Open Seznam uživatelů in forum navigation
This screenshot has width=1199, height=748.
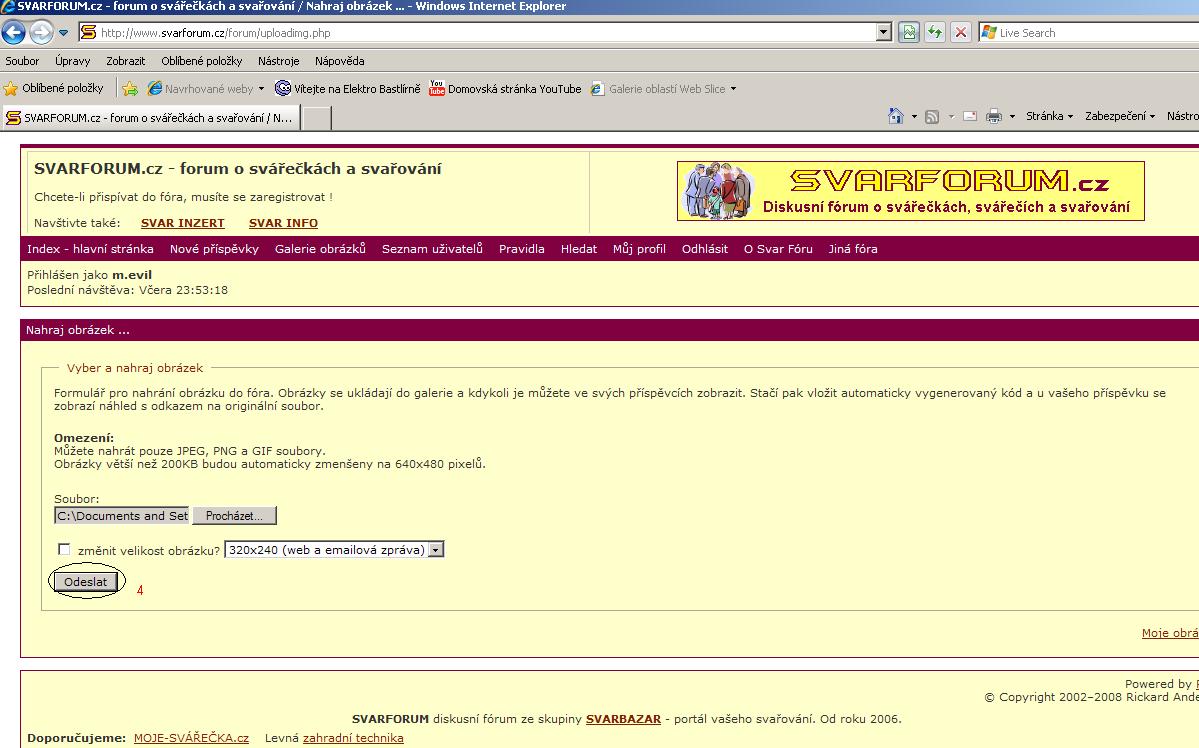[x=432, y=249]
